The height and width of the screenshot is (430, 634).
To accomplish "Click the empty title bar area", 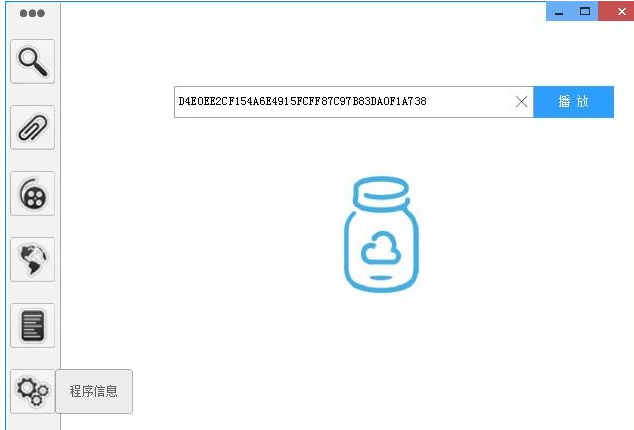I will [x=303, y=11].
